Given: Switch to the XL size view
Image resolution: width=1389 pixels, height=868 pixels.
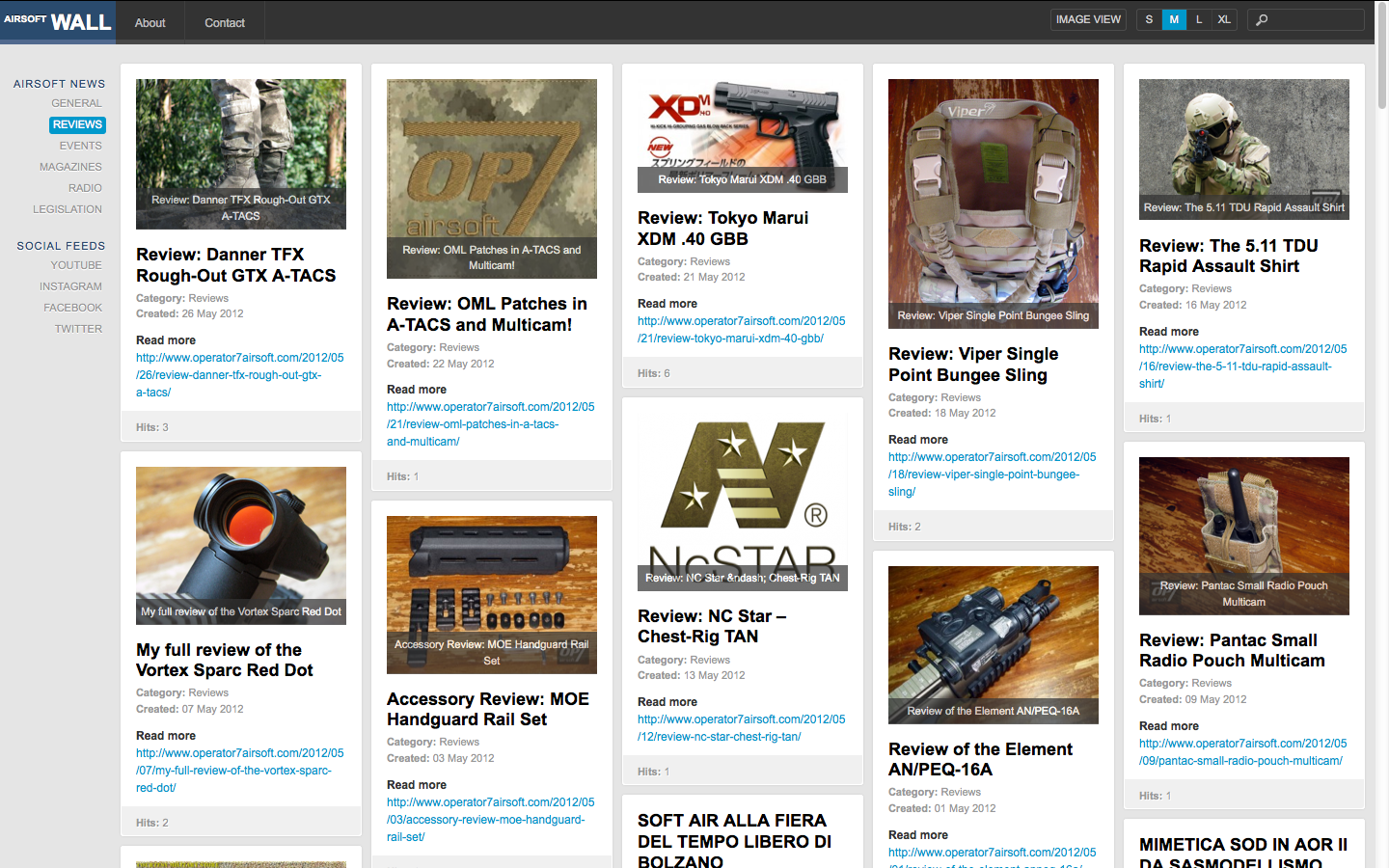Looking at the screenshot, I should (1224, 20).
